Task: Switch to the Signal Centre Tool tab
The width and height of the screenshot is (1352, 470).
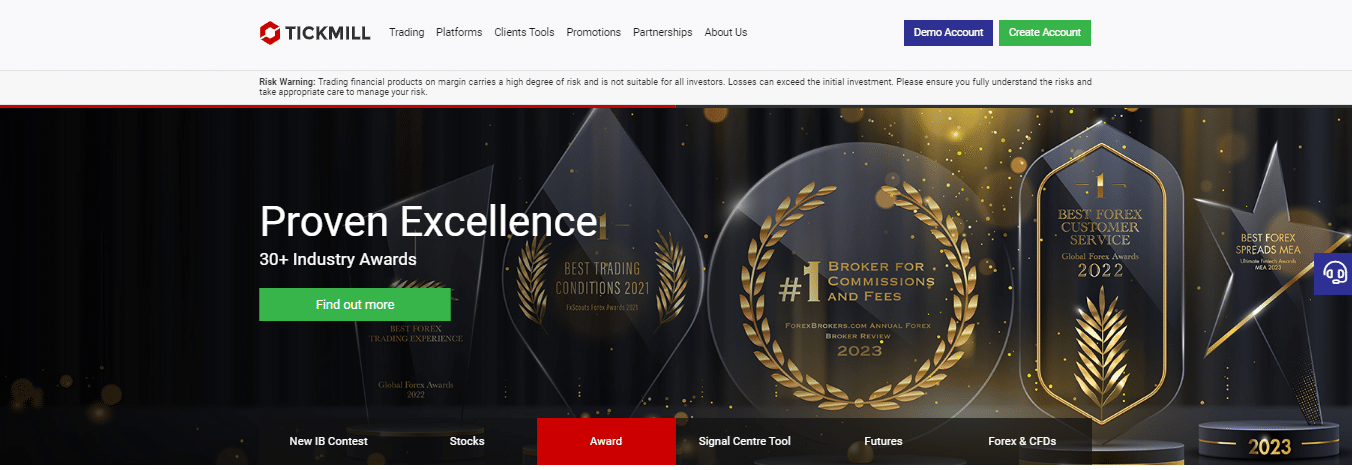Action: pyautogui.click(x=745, y=441)
